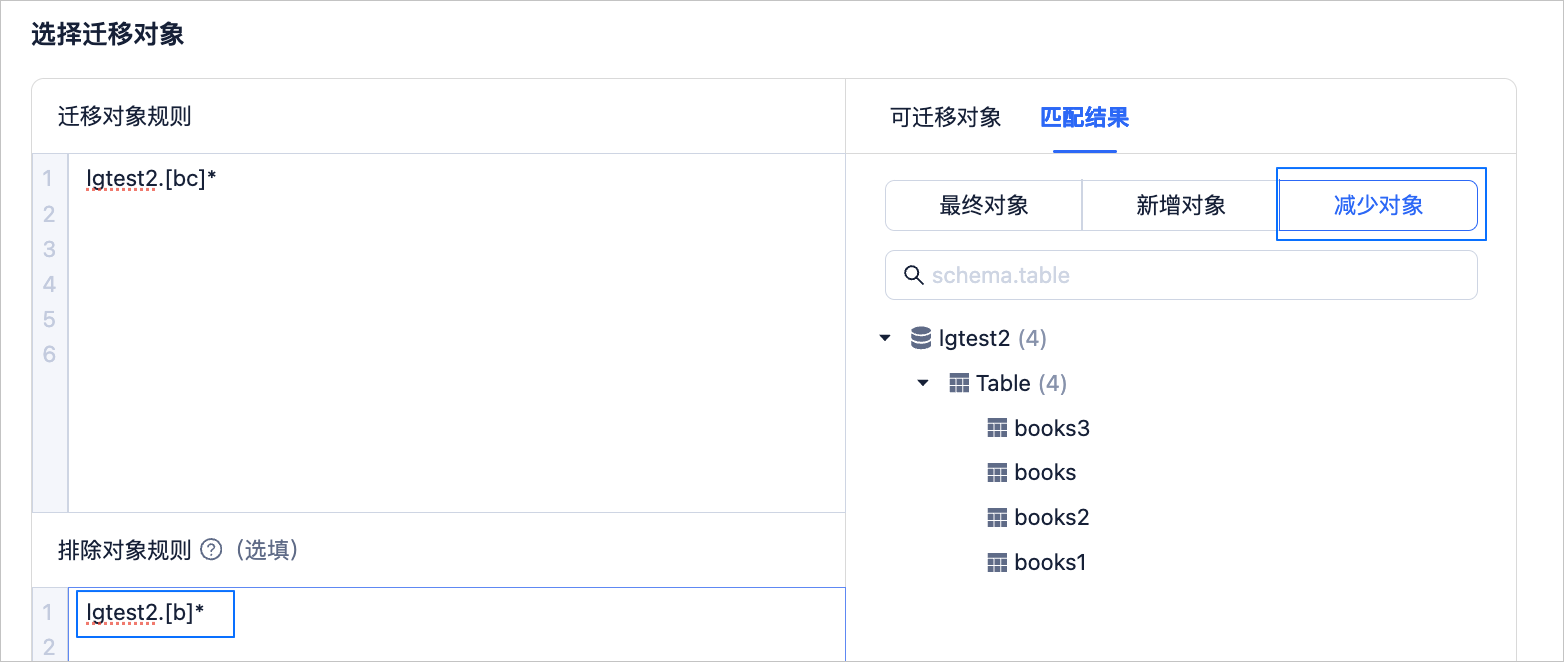Image resolution: width=1564 pixels, height=662 pixels.
Task: Open help icon next to 排除对象规则
Action: (x=210, y=549)
